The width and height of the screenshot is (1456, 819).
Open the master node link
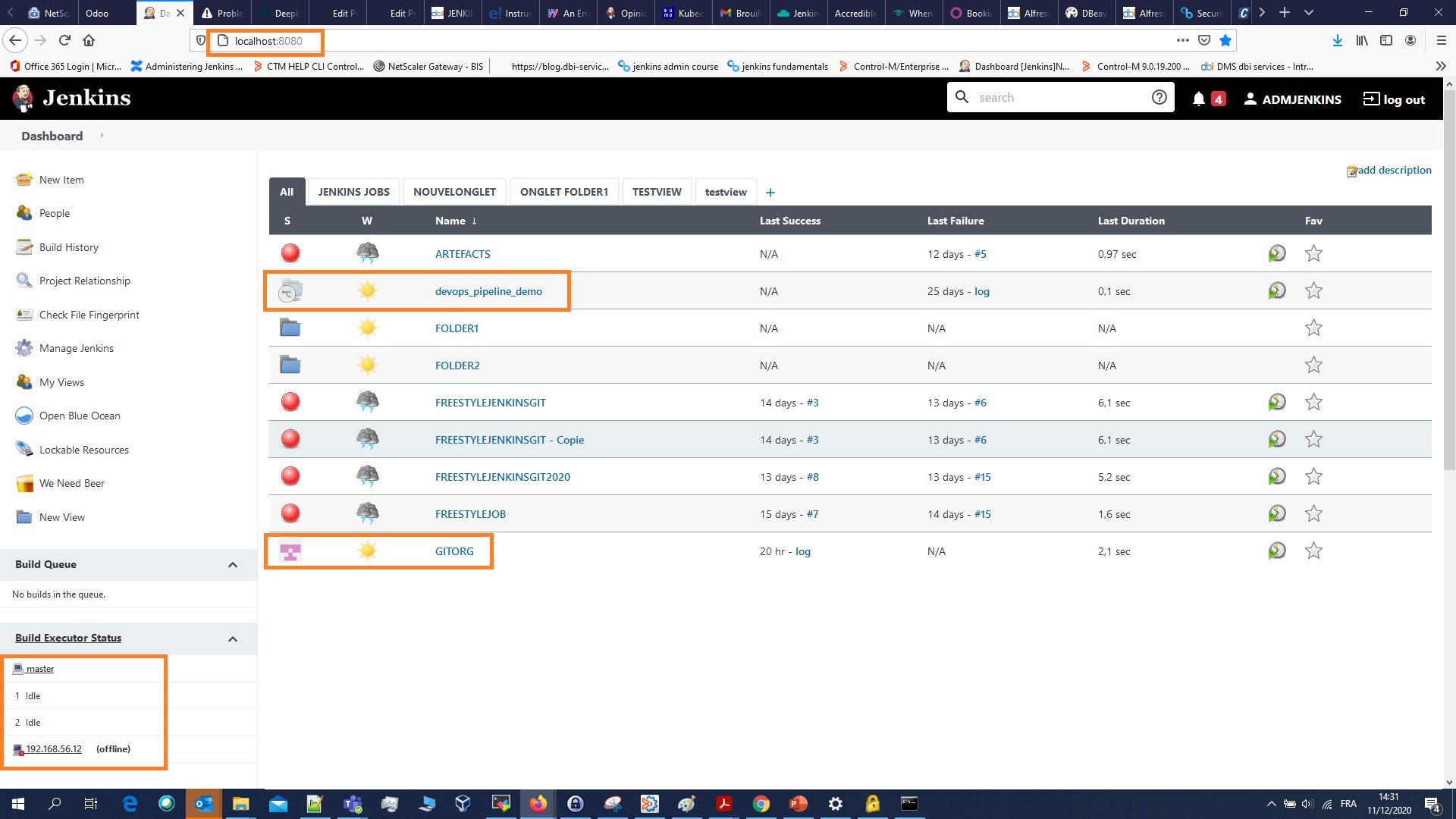click(x=40, y=669)
